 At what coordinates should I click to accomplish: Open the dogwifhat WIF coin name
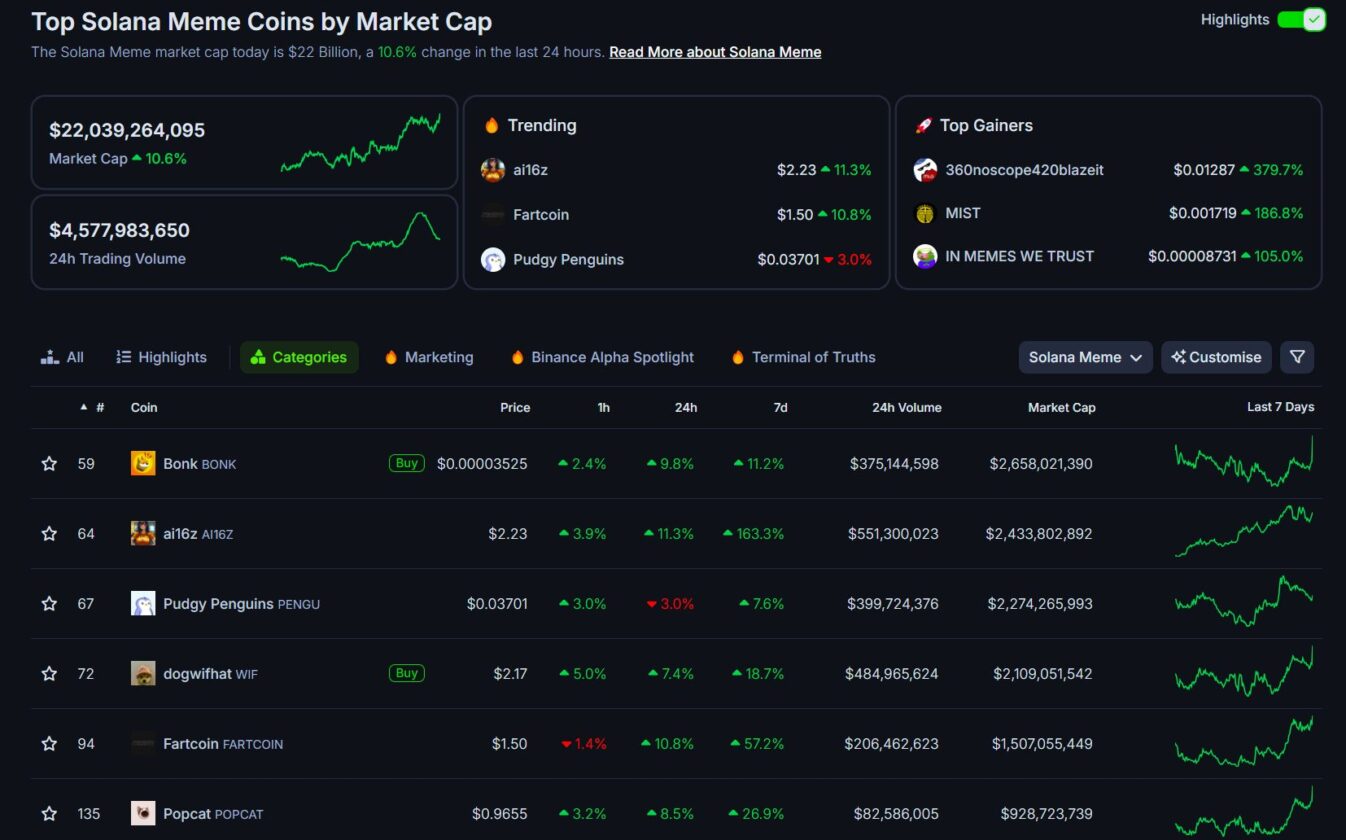coord(210,674)
